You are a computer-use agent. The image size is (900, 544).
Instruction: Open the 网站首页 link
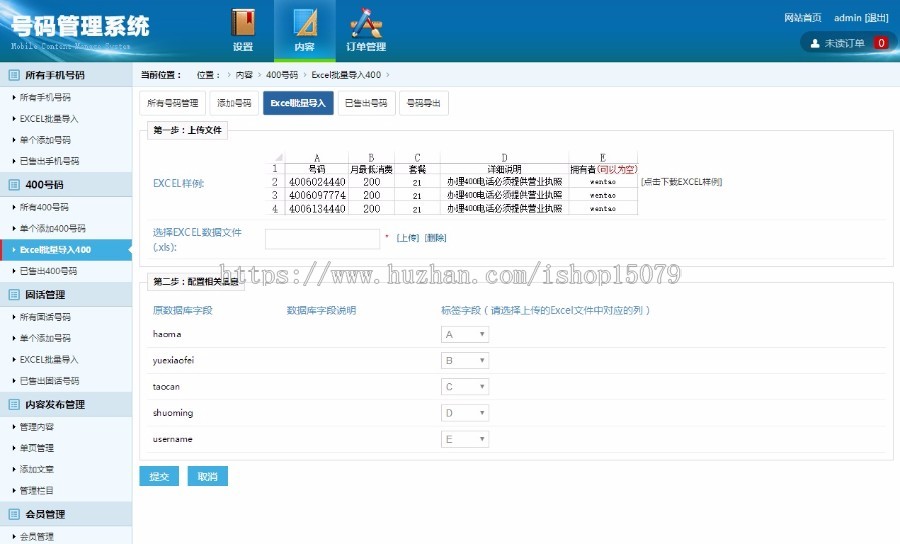[x=802, y=18]
